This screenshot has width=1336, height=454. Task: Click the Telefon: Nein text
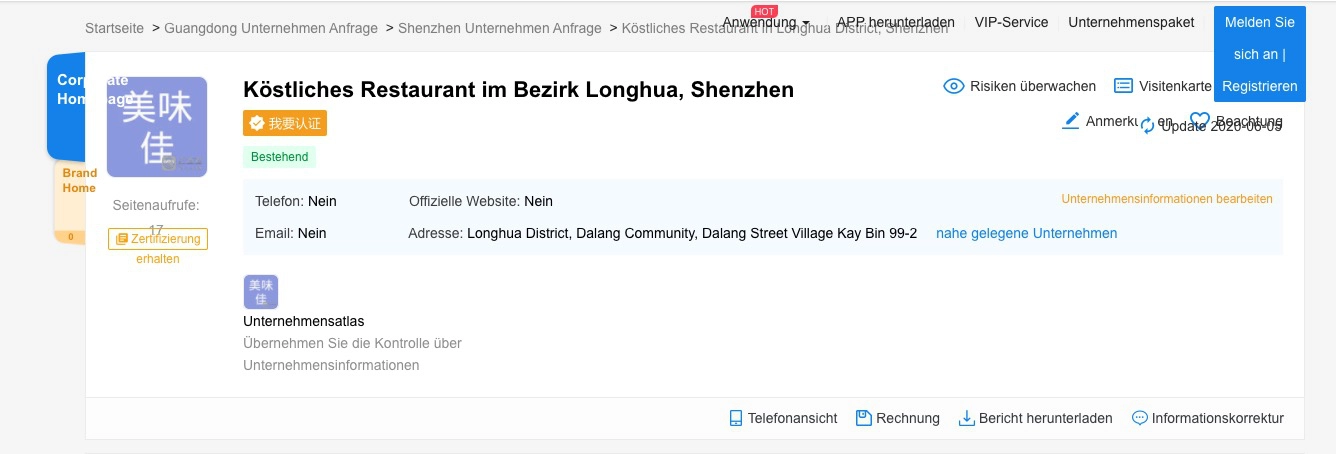coord(296,201)
